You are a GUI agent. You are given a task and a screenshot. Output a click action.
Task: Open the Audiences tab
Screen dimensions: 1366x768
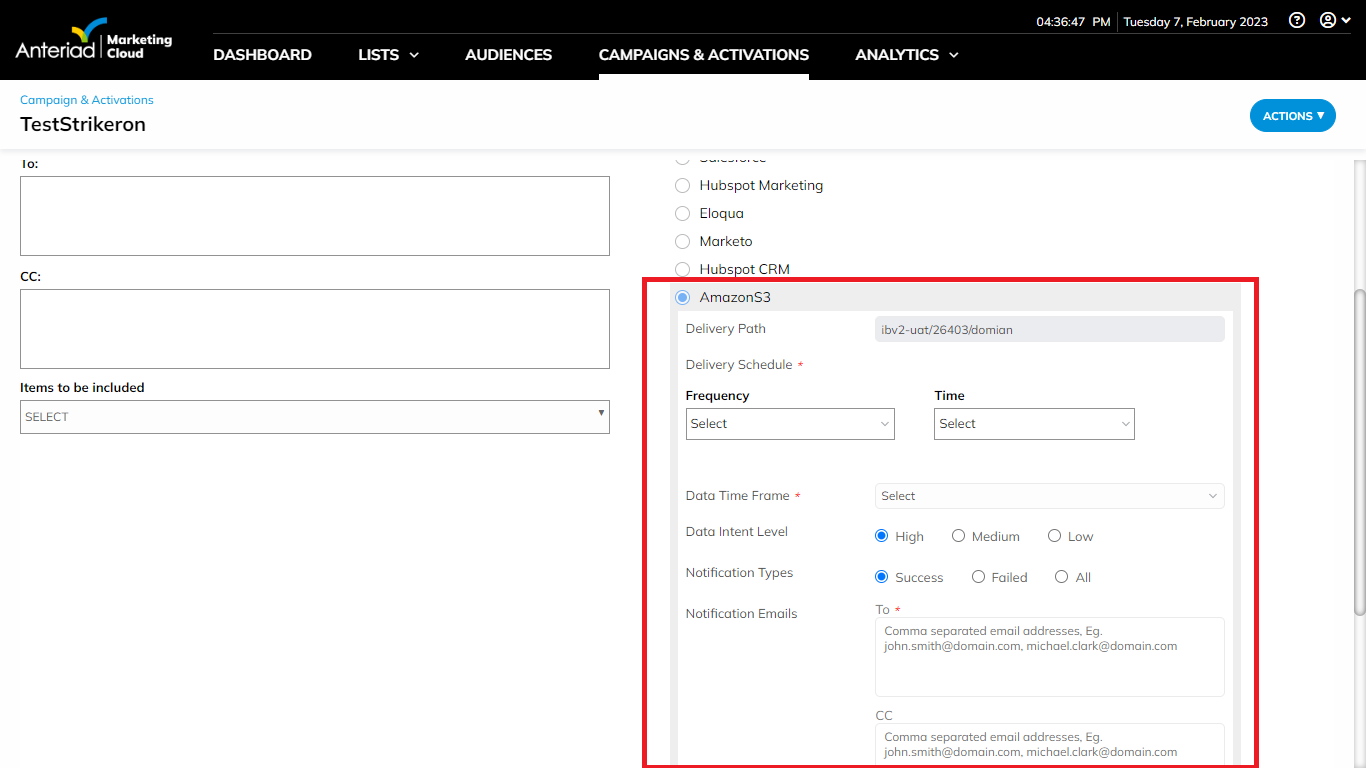[x=508, y=55]
